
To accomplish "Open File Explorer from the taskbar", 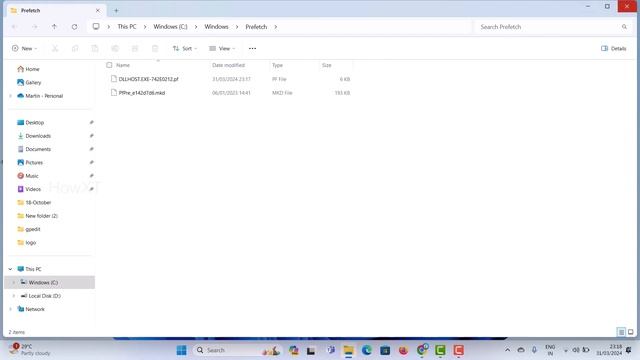I will 348,350.
